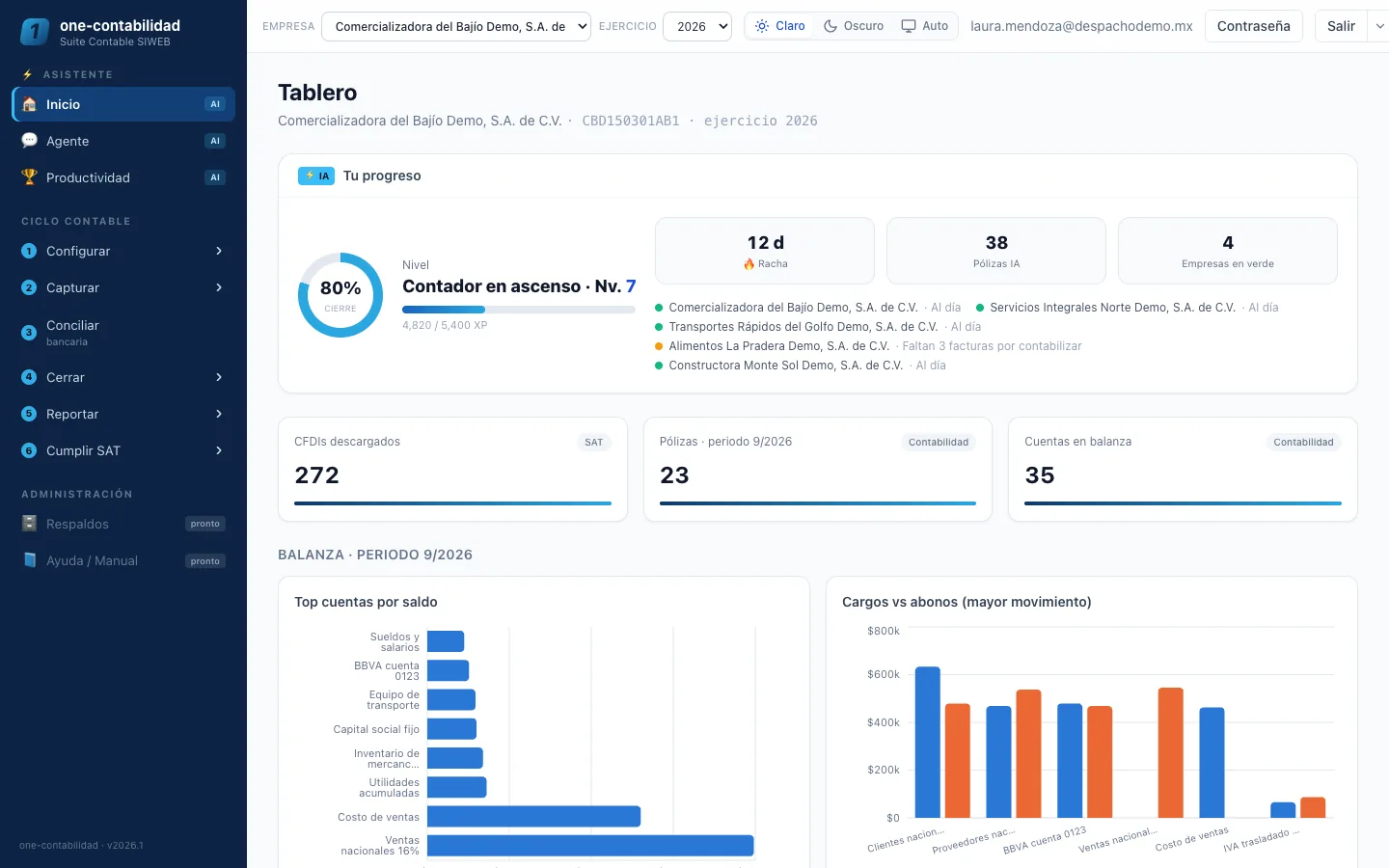
Task: Click the CFDIs descargados card
Action: [452, 470]
